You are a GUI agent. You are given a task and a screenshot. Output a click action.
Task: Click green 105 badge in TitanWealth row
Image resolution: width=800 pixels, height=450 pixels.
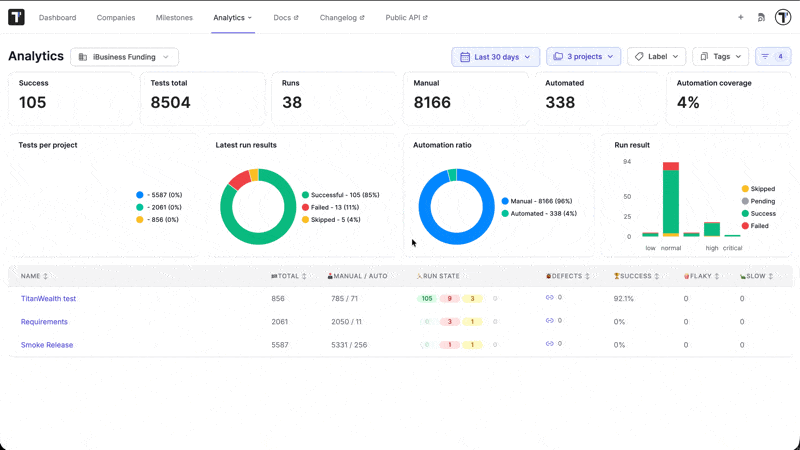pos(427,298)
